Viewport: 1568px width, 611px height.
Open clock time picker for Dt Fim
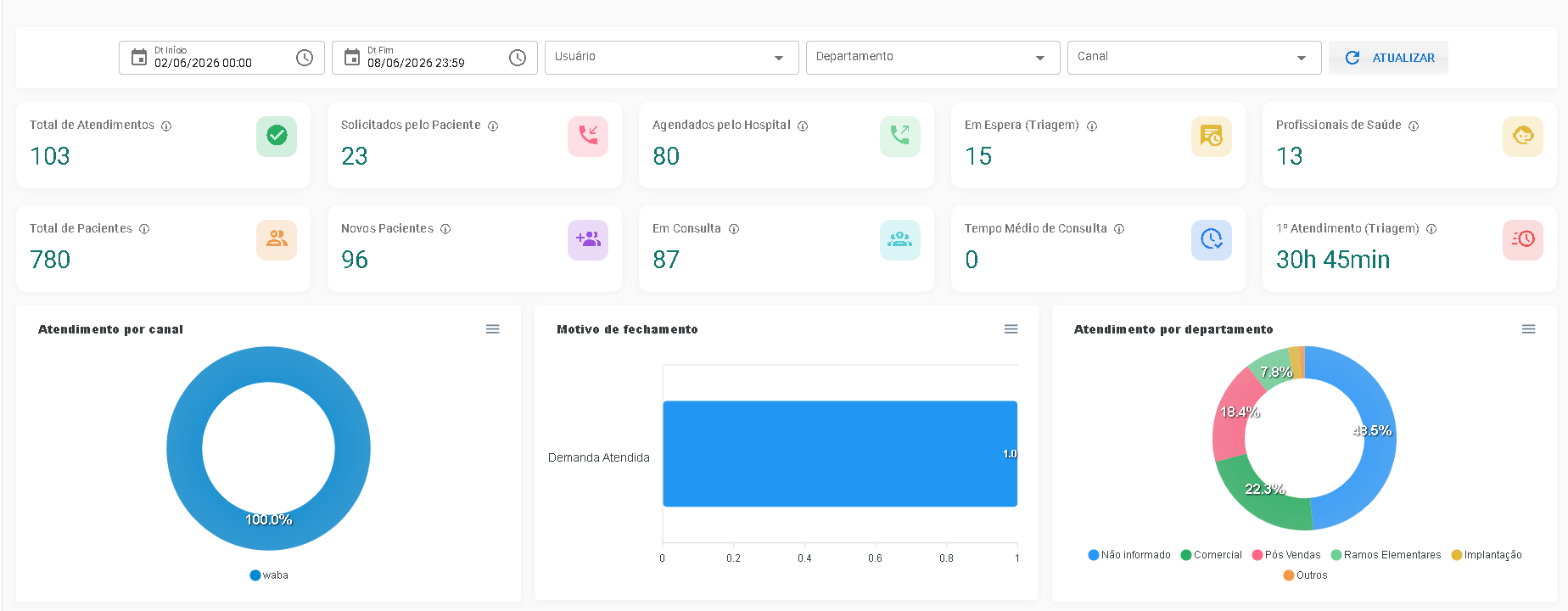pyautogui.click(x=518, y=58)
